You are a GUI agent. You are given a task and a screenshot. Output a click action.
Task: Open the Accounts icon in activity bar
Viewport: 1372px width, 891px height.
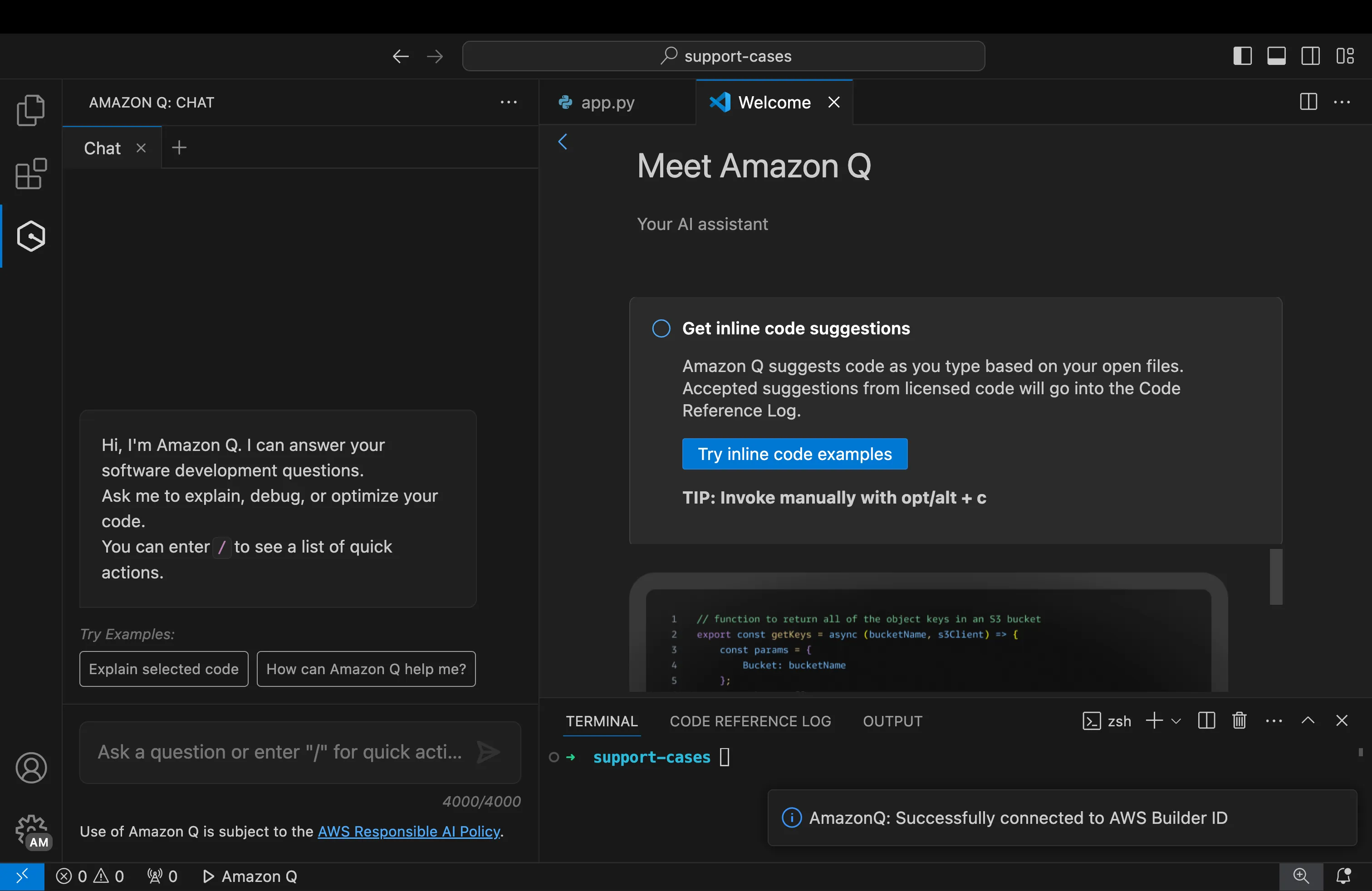30,768
